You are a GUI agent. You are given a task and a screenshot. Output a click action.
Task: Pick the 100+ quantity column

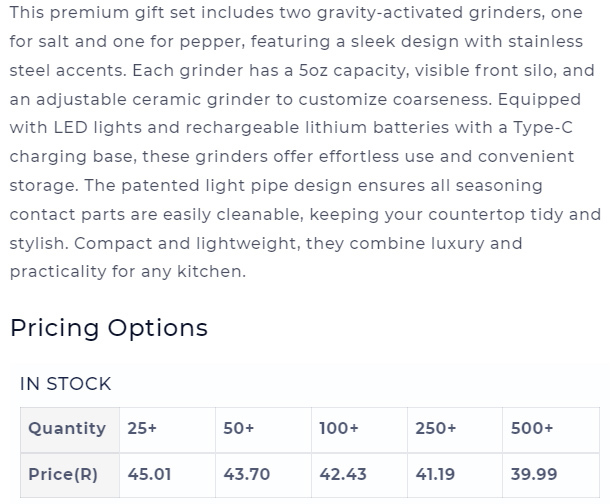[x=360, y=429]
